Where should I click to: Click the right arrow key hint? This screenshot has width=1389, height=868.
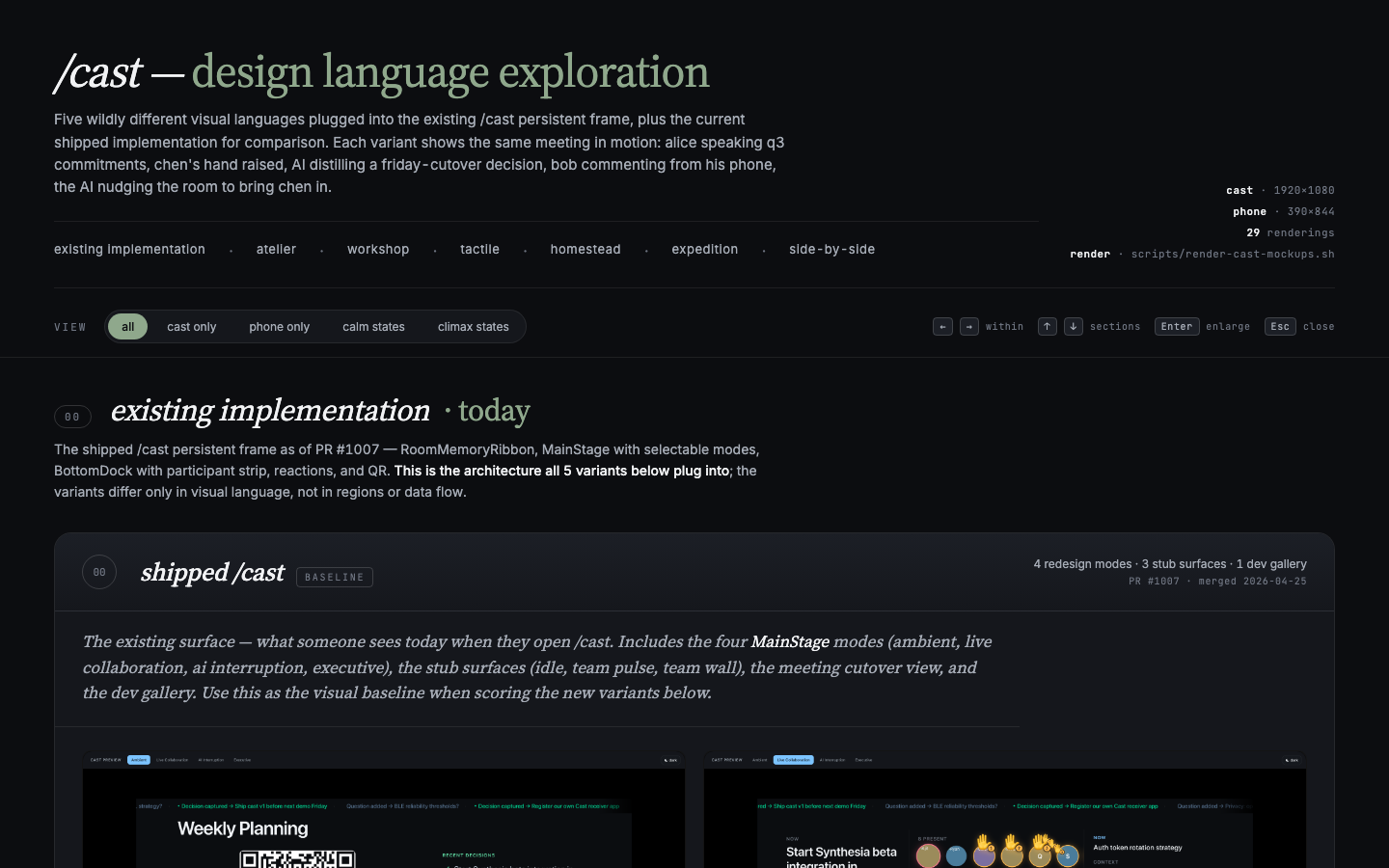click(x=969, y=327)
